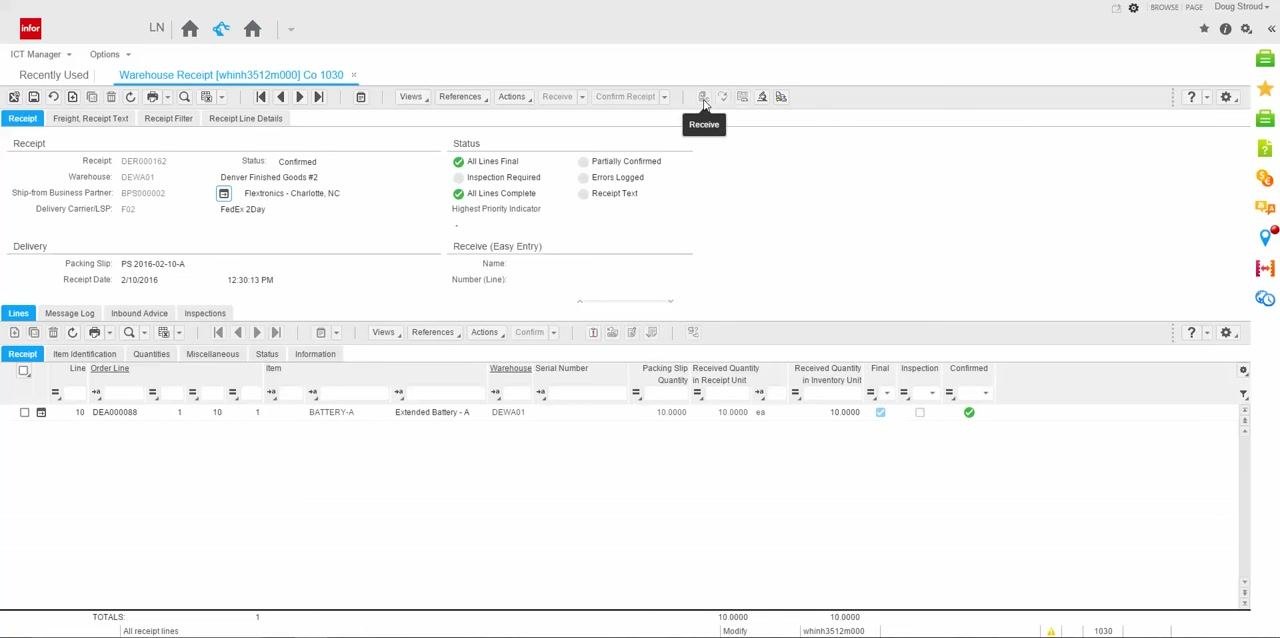The width and height of the screenshot is (1280, 638).
Task: Click the print icon in the receipt toolbar
Action: click(x=152, y=97)
